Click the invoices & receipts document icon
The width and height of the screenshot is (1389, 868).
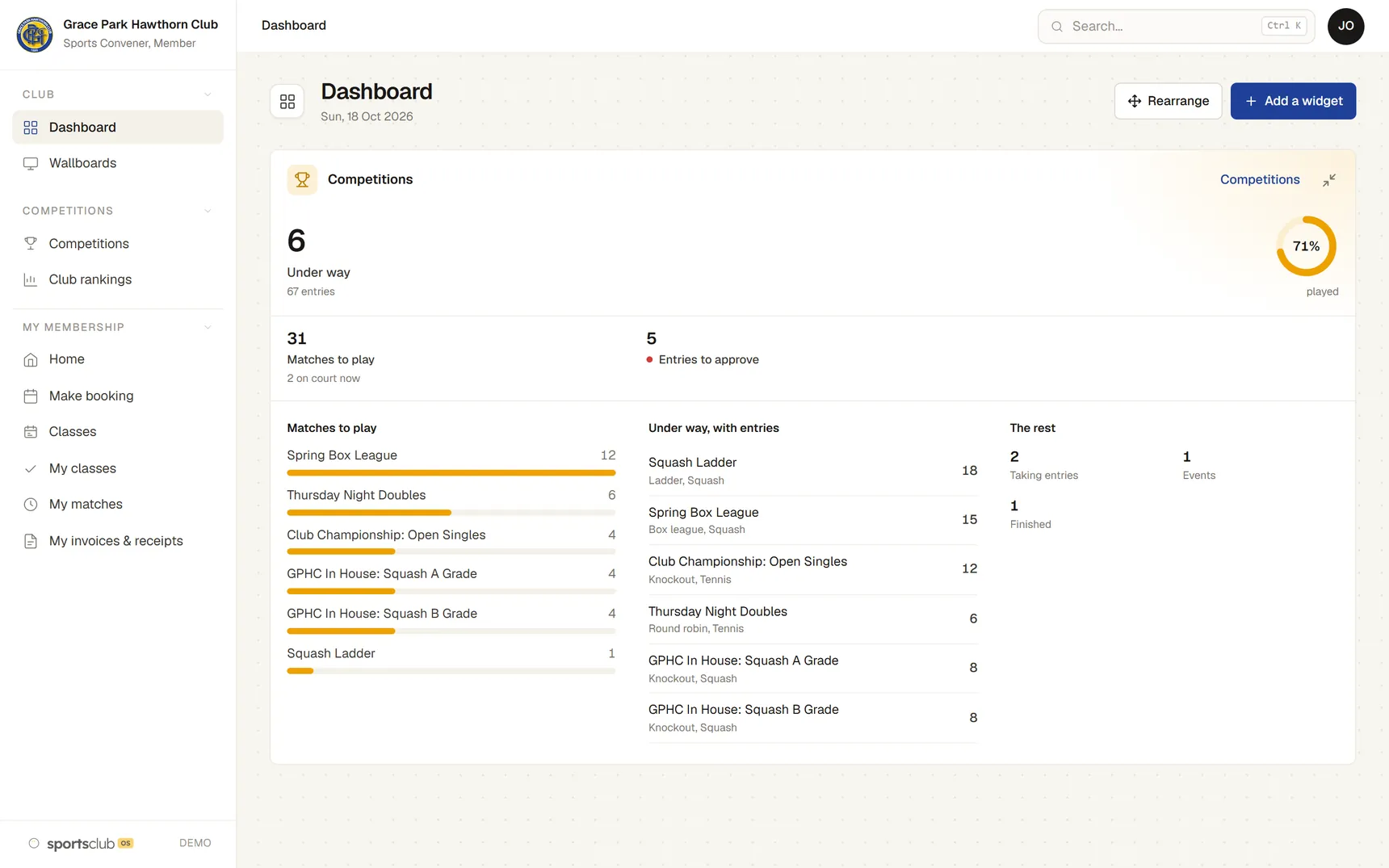pos(31,541)
